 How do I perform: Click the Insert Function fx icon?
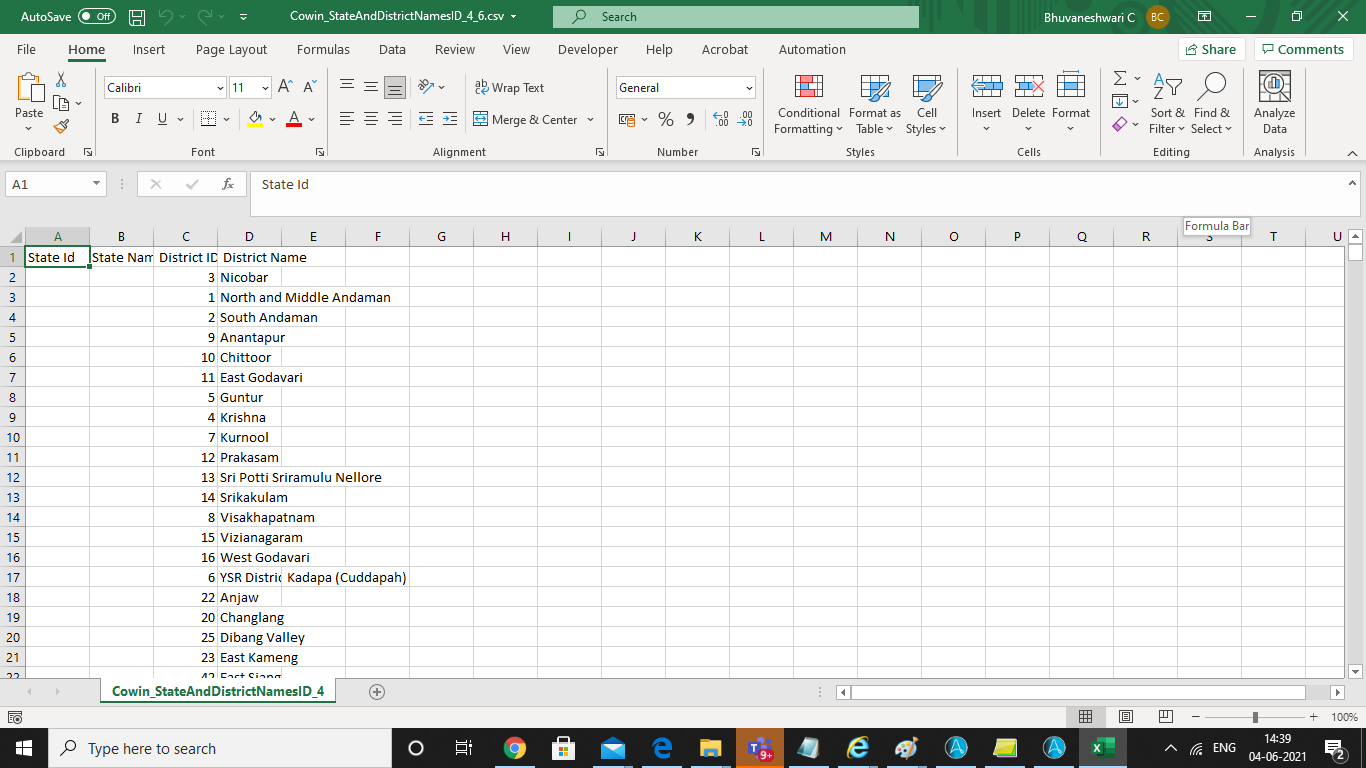pyautogui.click(x=228, y=184)
